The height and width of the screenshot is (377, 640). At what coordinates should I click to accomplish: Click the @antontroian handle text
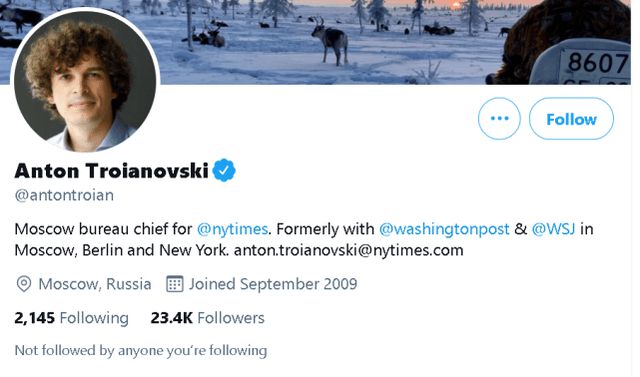(64, 195)
